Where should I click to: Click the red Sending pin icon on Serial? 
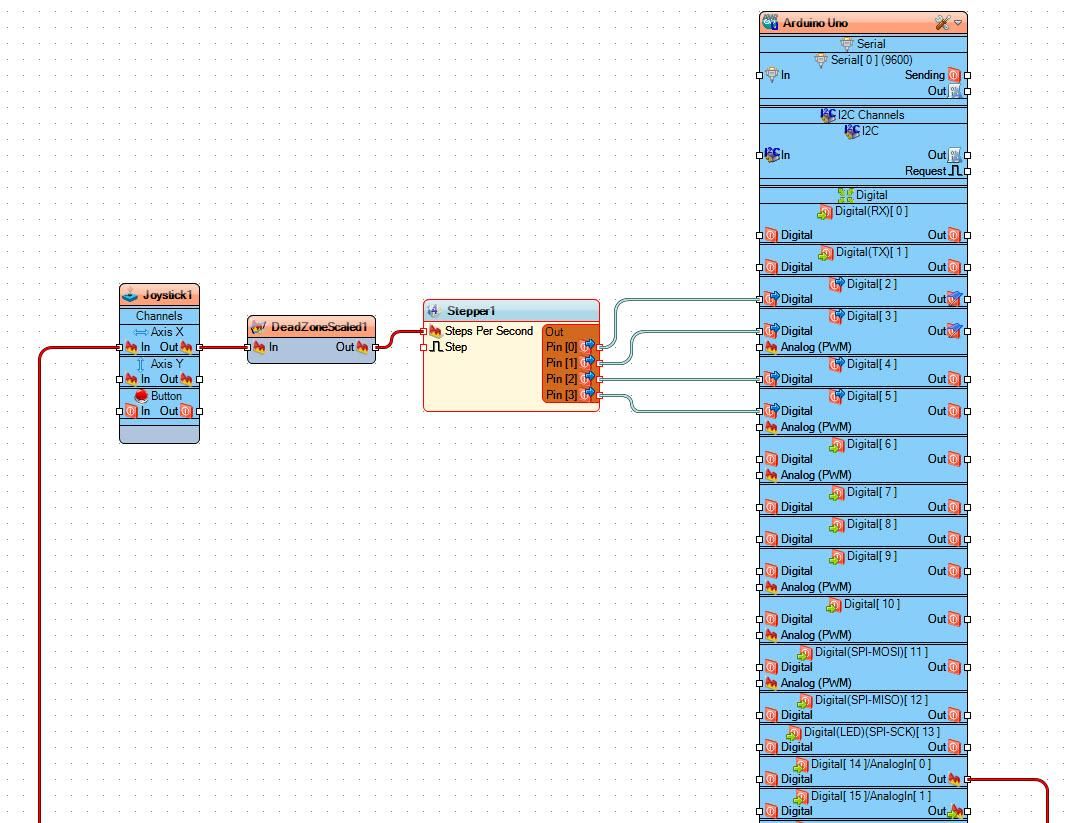pos(952,75)
